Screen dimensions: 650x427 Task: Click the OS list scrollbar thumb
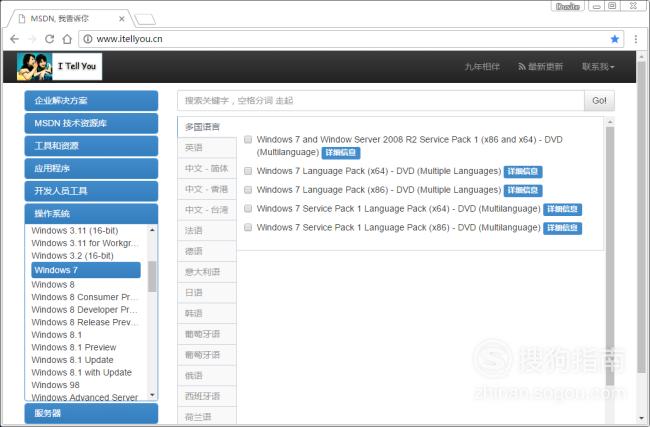pyautogui.click(x=153, y=277)
